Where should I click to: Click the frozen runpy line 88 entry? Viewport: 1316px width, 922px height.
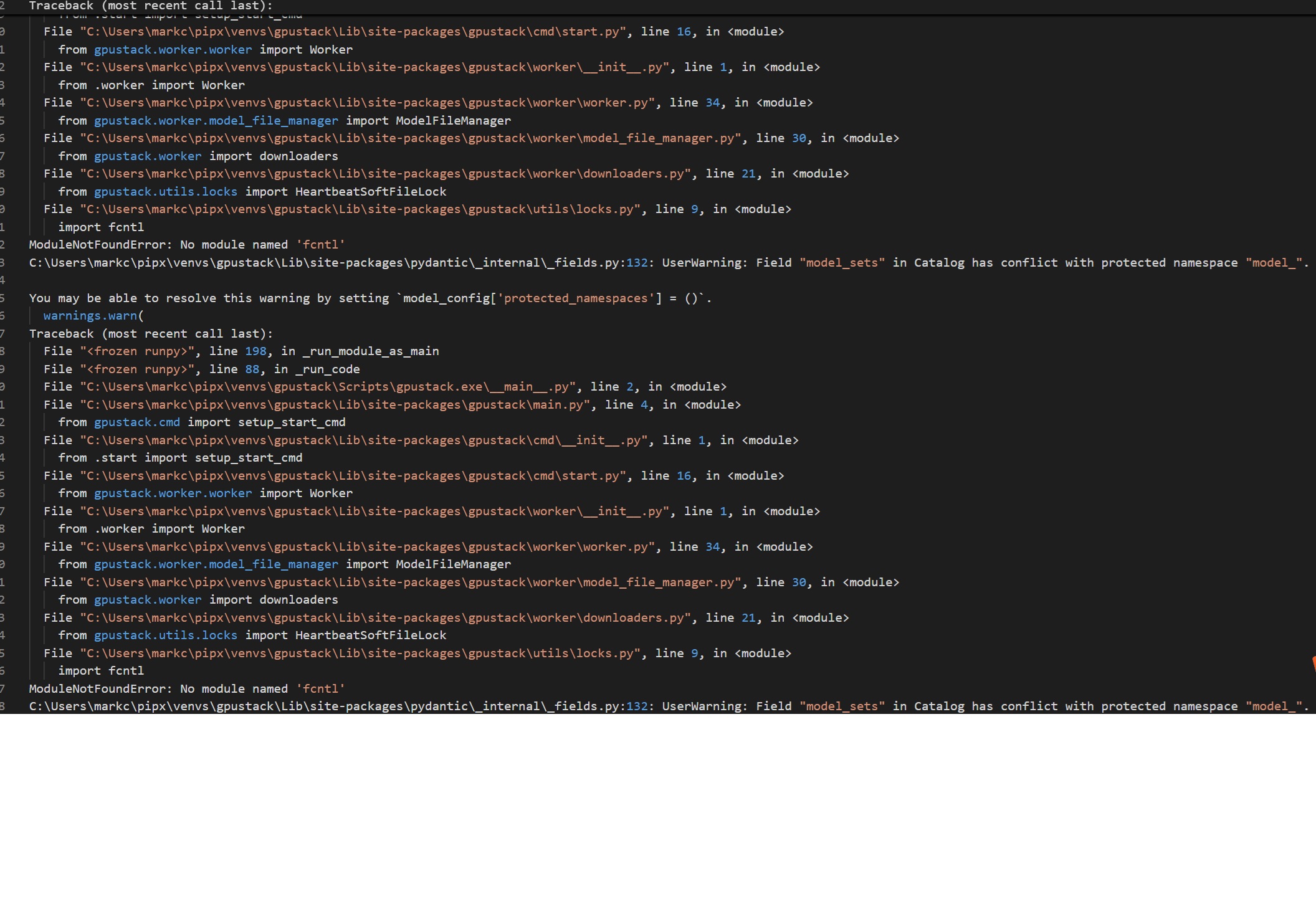click(137, 369)
